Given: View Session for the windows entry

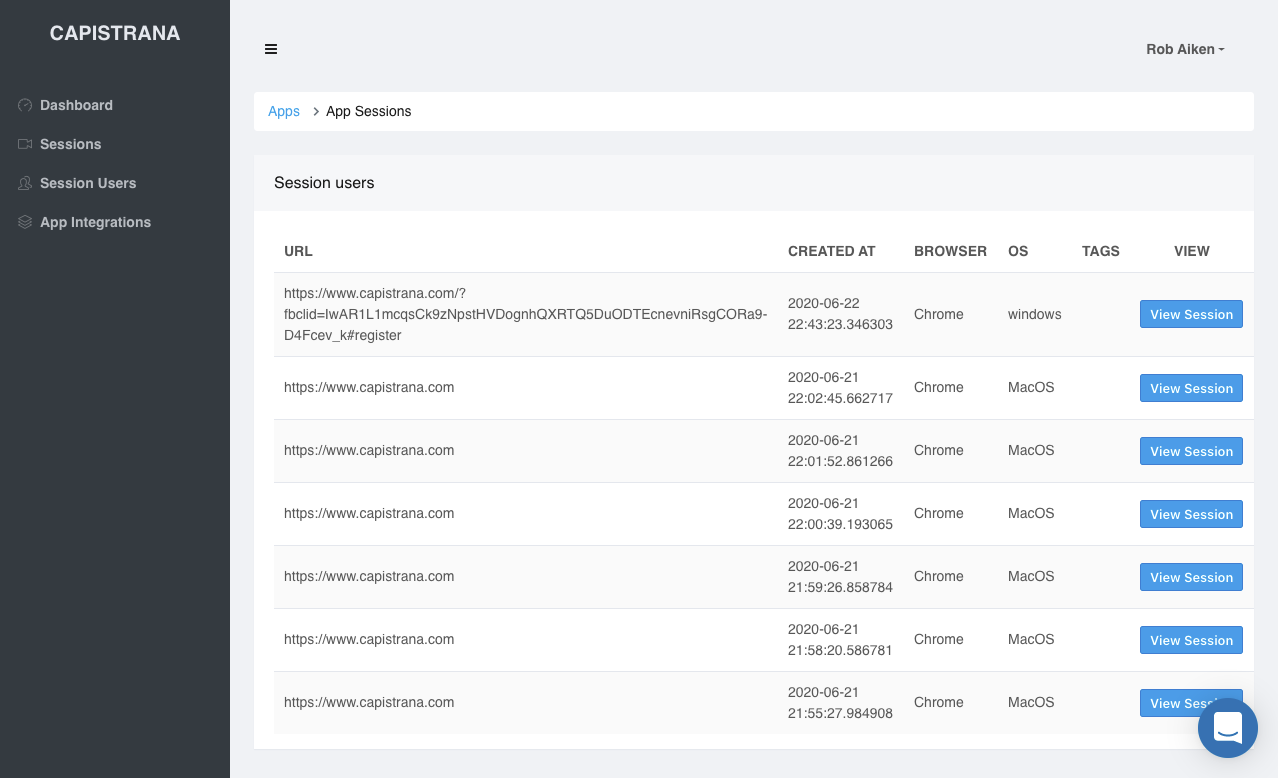Looking at the screenshot, I should coord(1191,314).
